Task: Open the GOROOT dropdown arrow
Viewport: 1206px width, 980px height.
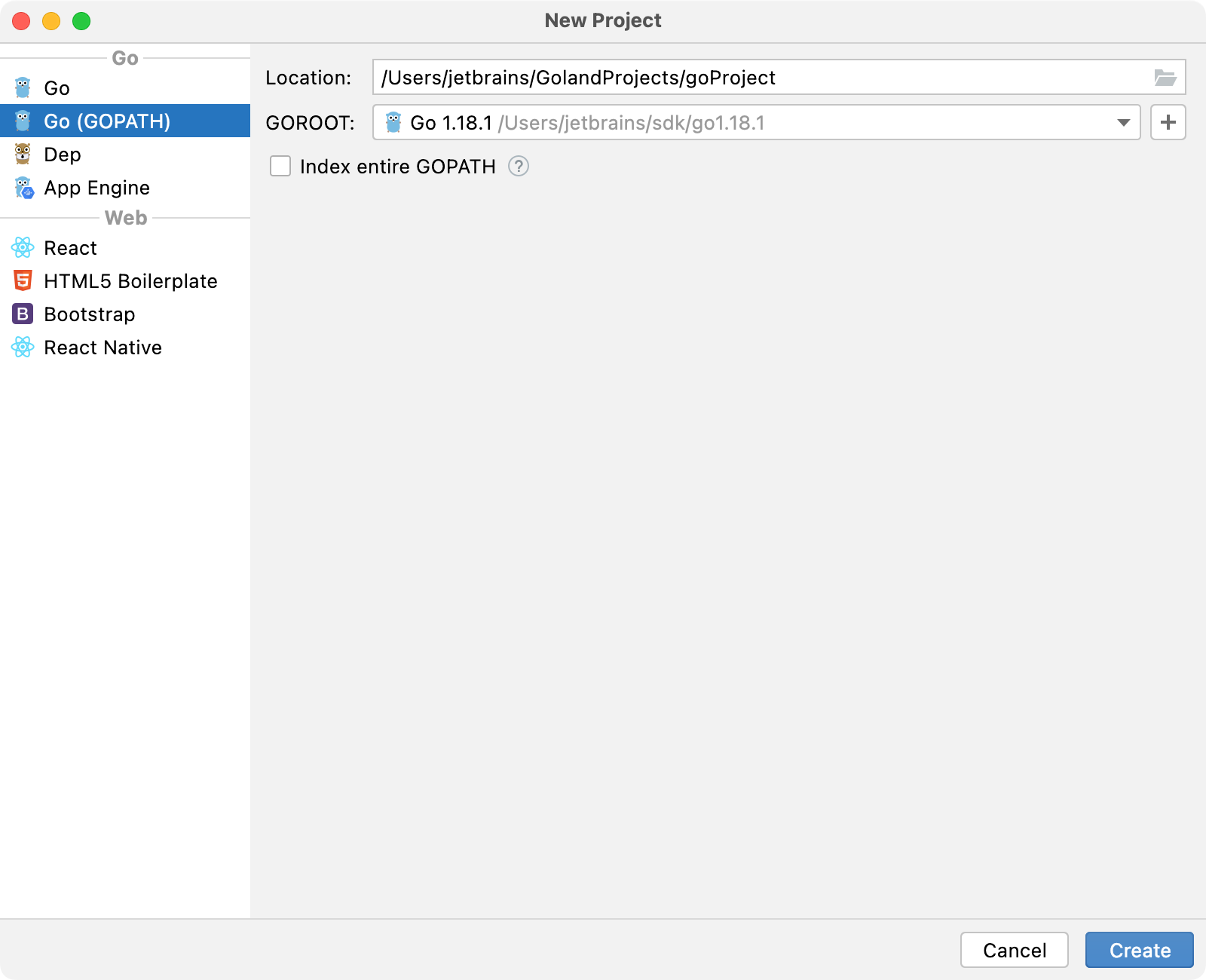Action: pos(1123,122)
